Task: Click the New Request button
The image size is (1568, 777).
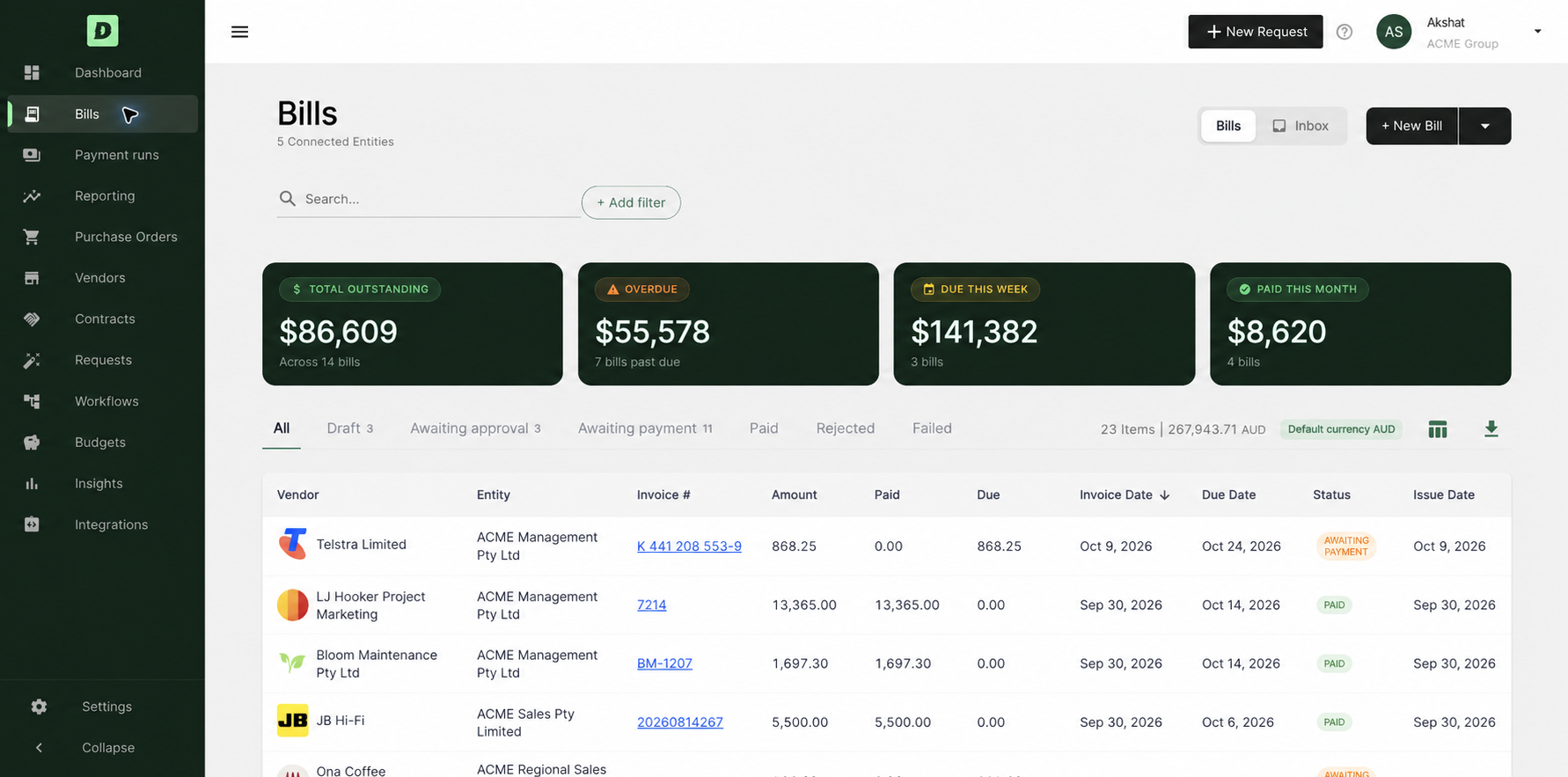Action: tap(1255, 32)
